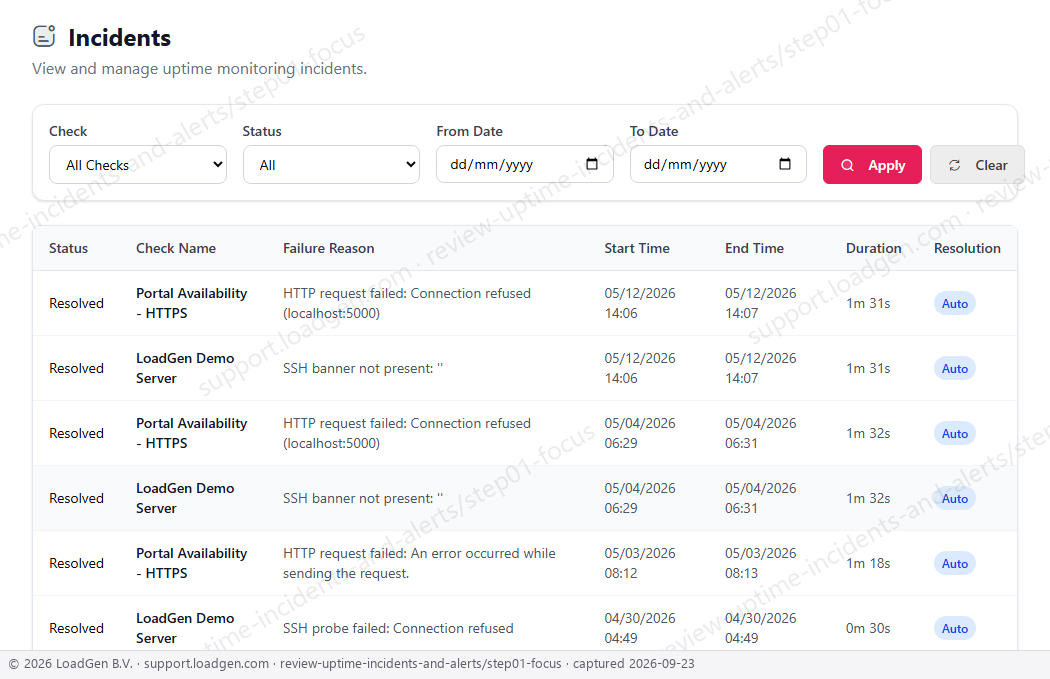1050x679 pixels.
Task: Select LoadGen Demo Server row starting 04/30/2026
Action: tap(525, 623)
